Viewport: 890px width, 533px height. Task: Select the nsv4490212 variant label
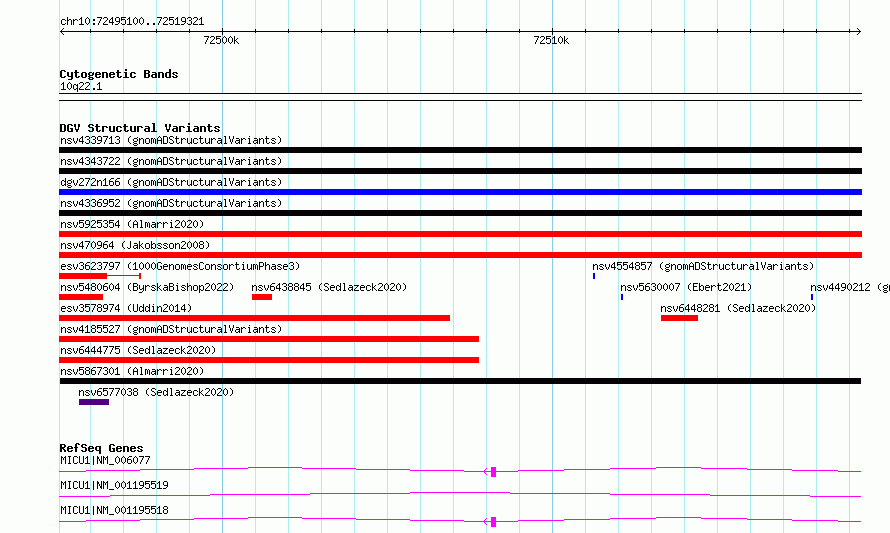[850, 287]
